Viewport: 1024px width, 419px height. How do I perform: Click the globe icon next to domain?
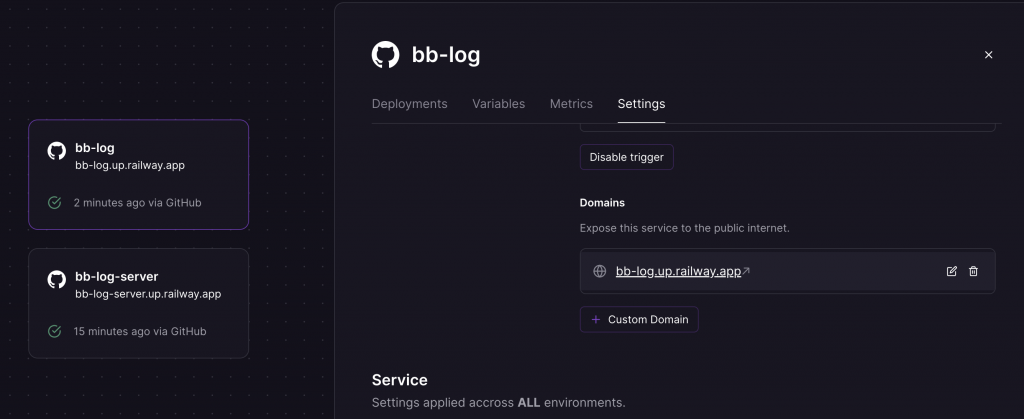pyautogui.click(x=600, y=271)
